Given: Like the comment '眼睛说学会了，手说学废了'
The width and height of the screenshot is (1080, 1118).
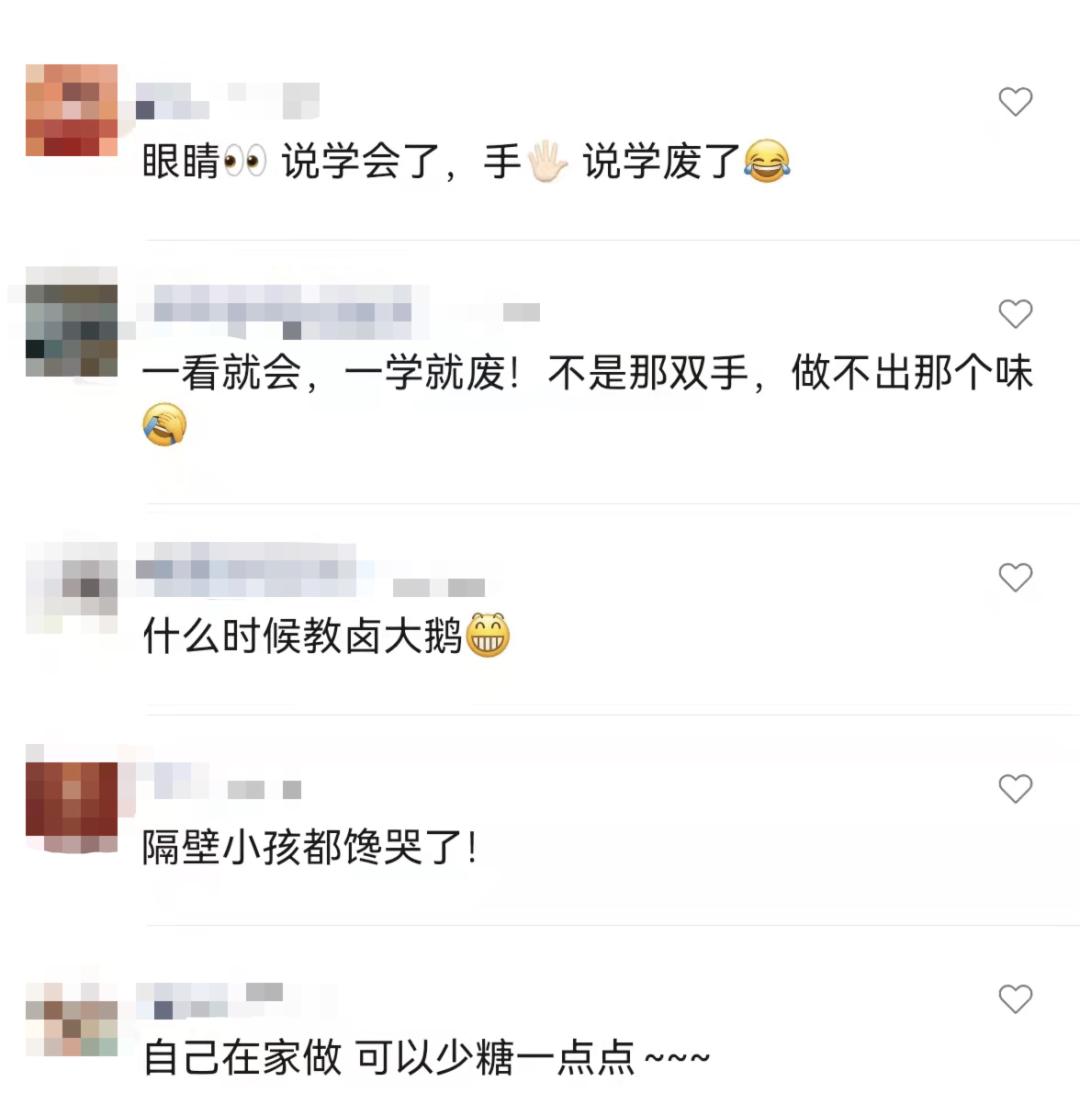Looking at the screenshot, I should tap(1015, 101).
